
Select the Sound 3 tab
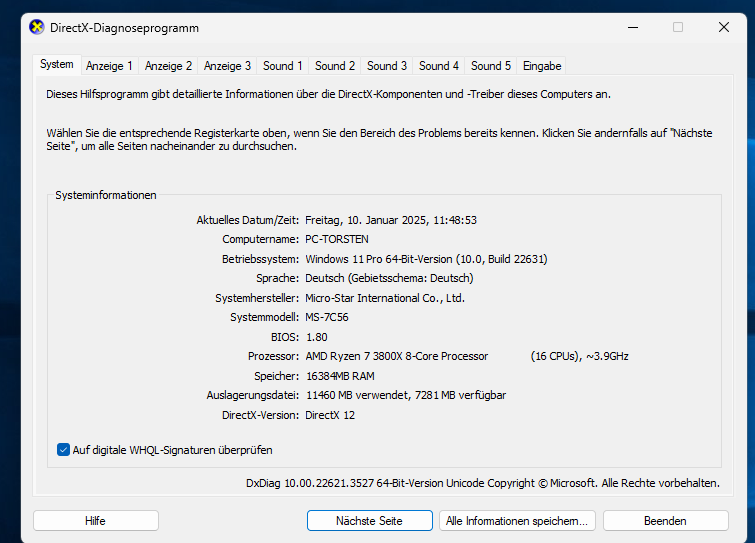click(x=387, y=66)
